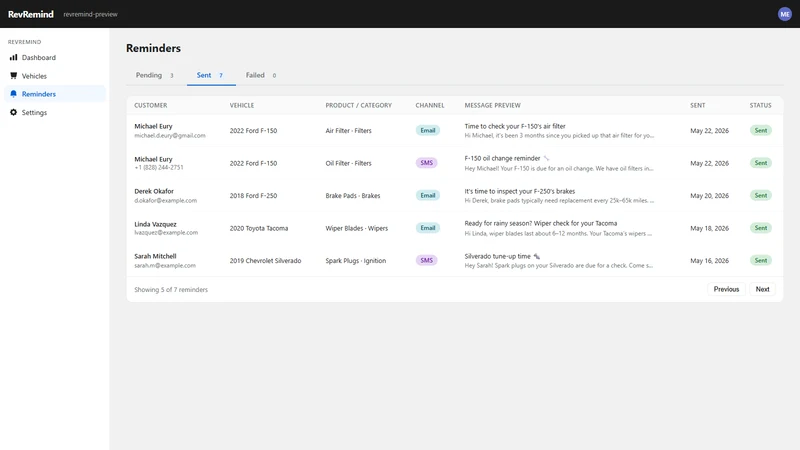Switch to the Failed tab
Screen dimensions: 800x450
(x=261, y=75)
